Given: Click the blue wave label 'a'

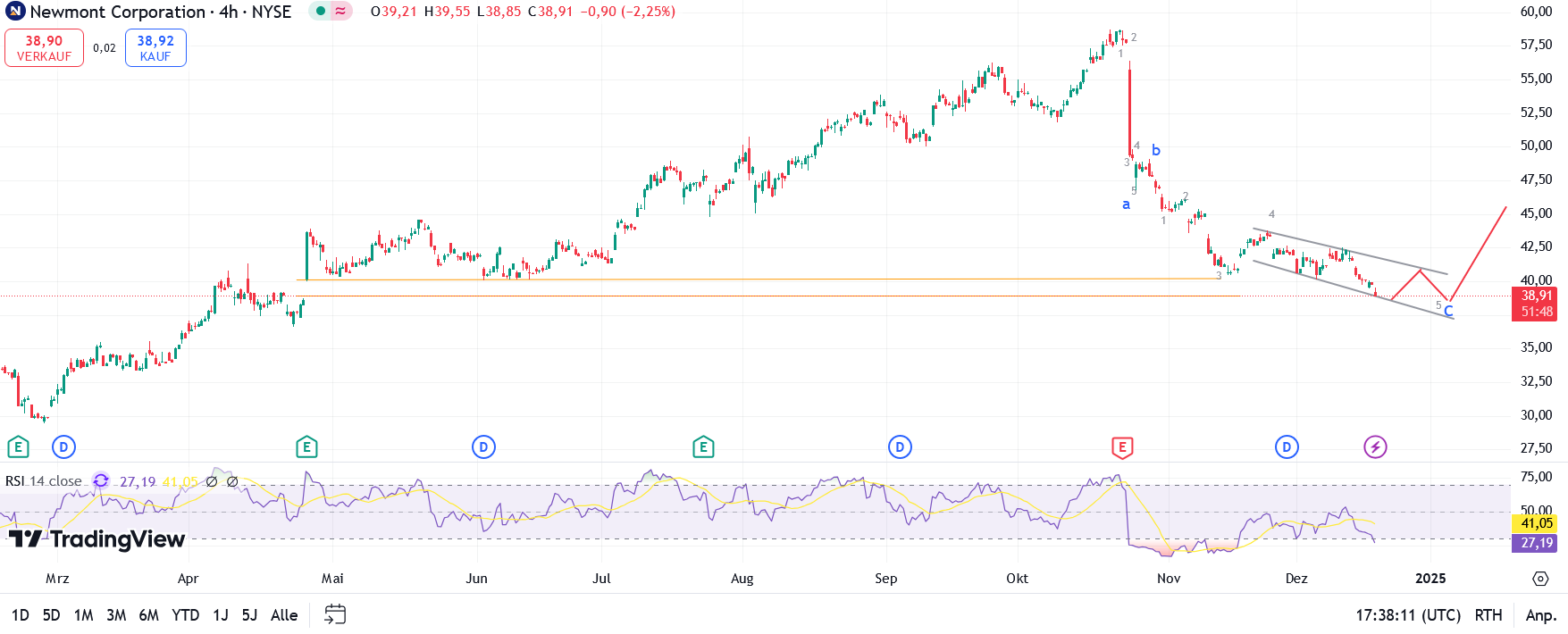Looking at the screenshot, I should (1126, 204).
